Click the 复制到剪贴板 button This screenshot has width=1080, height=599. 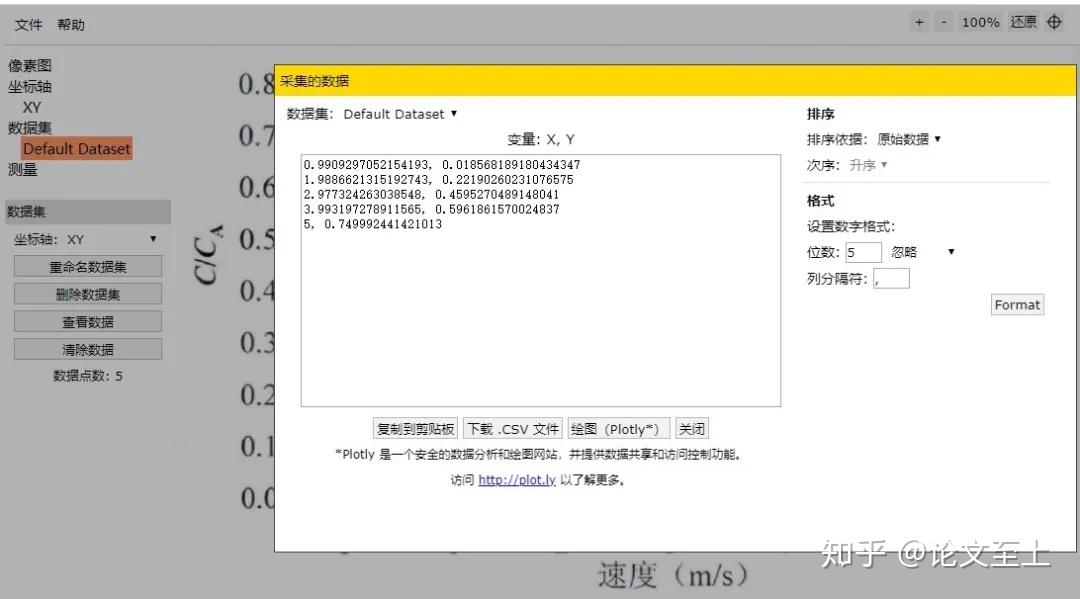pyautogui.click(x=414, y=428)
